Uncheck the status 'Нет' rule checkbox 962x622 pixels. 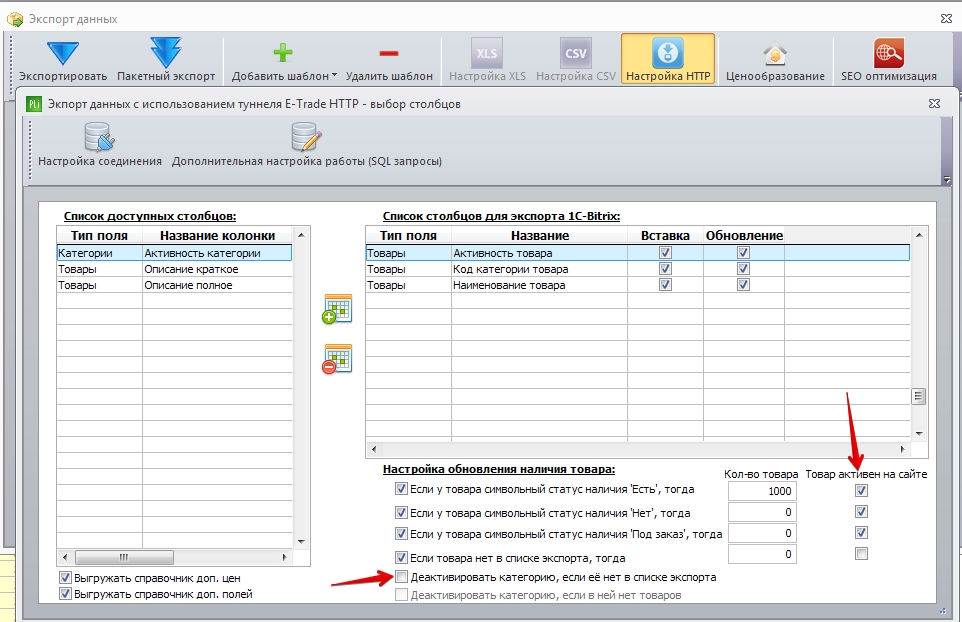(x=401, y=512)
